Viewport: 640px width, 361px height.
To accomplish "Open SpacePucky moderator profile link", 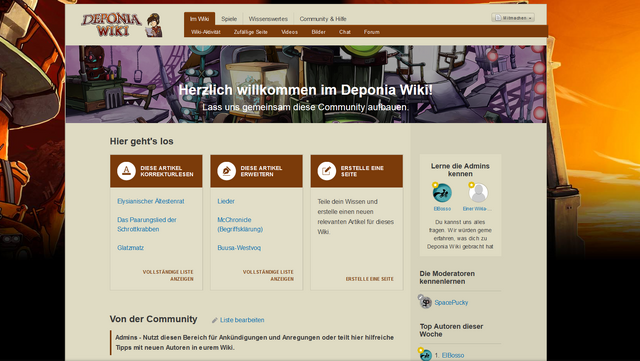I will tap(451, 303).
